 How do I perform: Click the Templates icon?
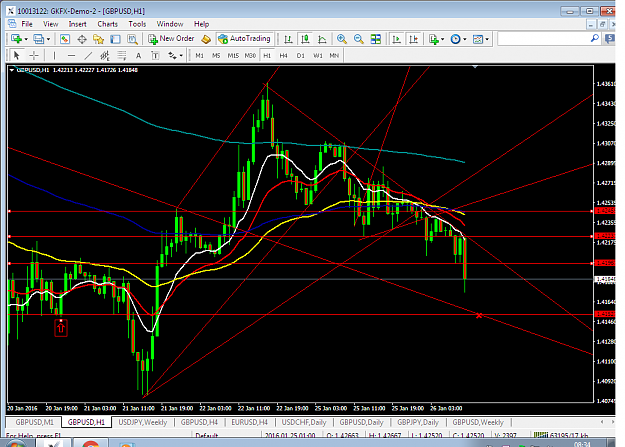click(478, 39)
